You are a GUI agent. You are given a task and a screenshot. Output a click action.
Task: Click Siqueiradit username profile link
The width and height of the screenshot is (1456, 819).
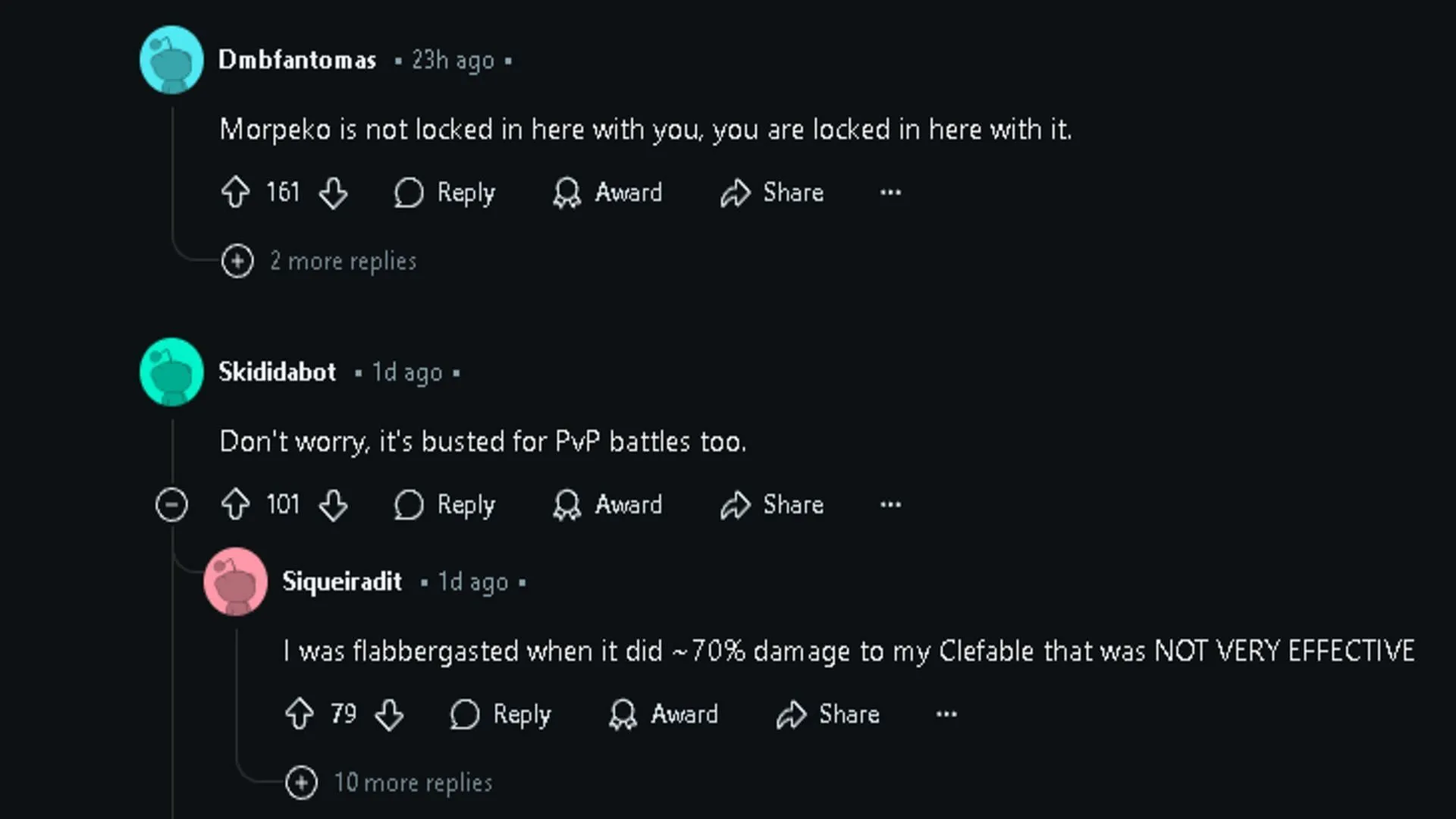[342, 581]
